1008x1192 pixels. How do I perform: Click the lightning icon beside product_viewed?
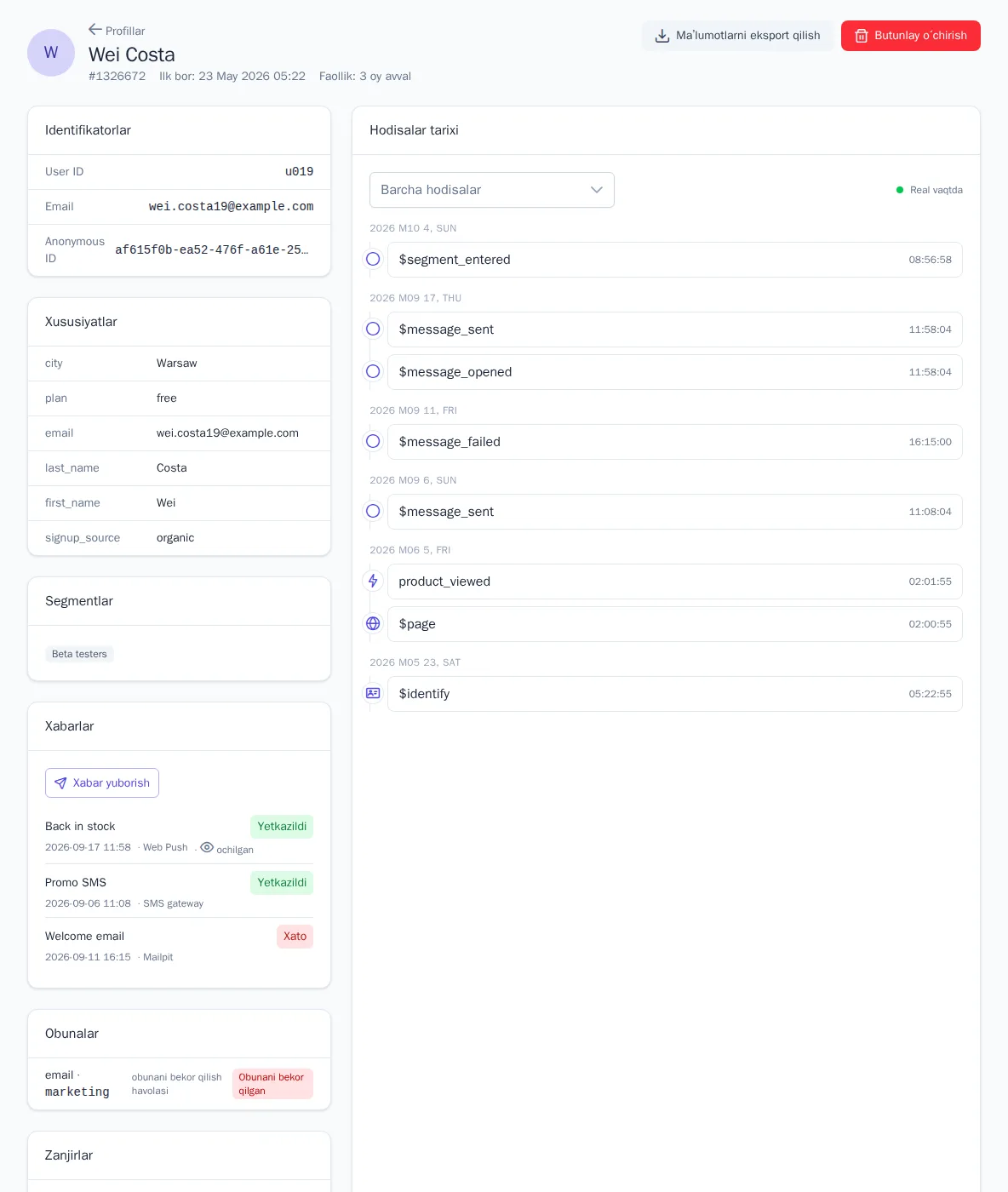coord(373,581)
